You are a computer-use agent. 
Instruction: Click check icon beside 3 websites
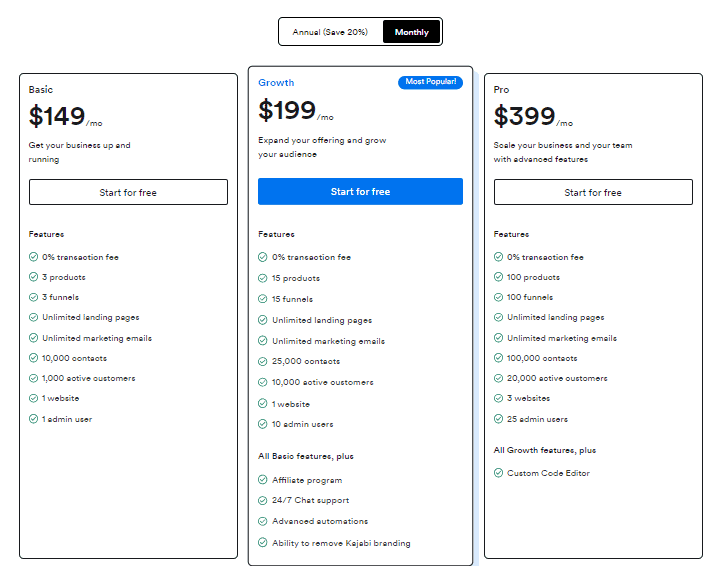pos(498,398)
